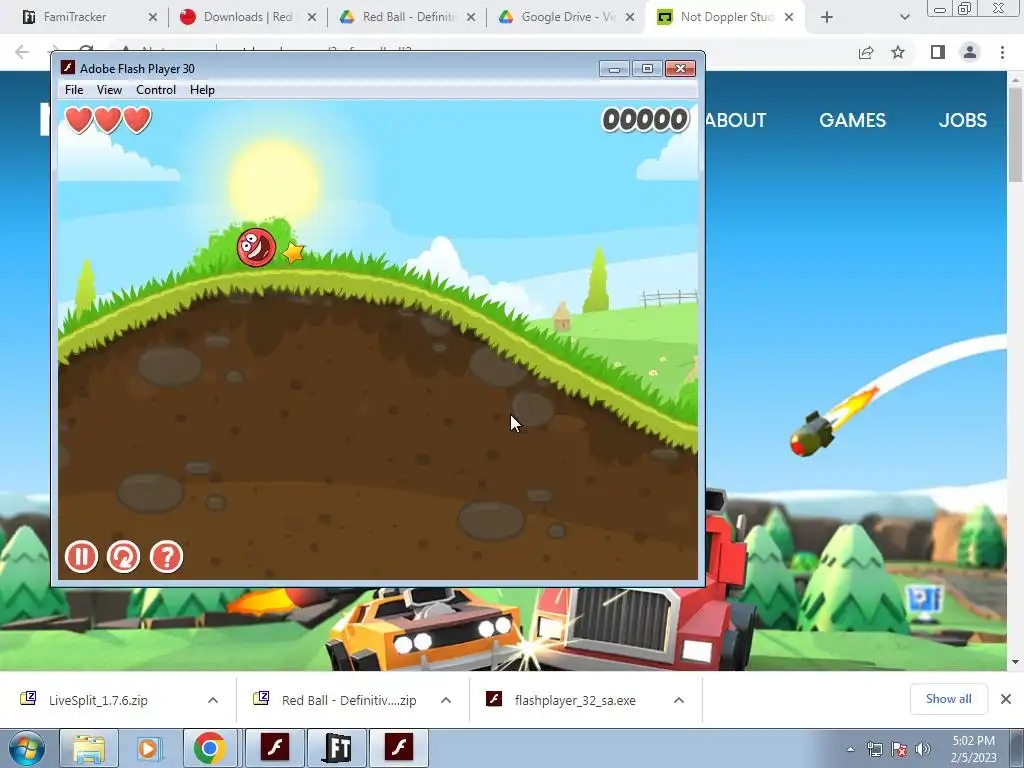Viewport: 1024px width, 768px height.
Task: Click Show all downloads
Action: (x=948, y=699)
